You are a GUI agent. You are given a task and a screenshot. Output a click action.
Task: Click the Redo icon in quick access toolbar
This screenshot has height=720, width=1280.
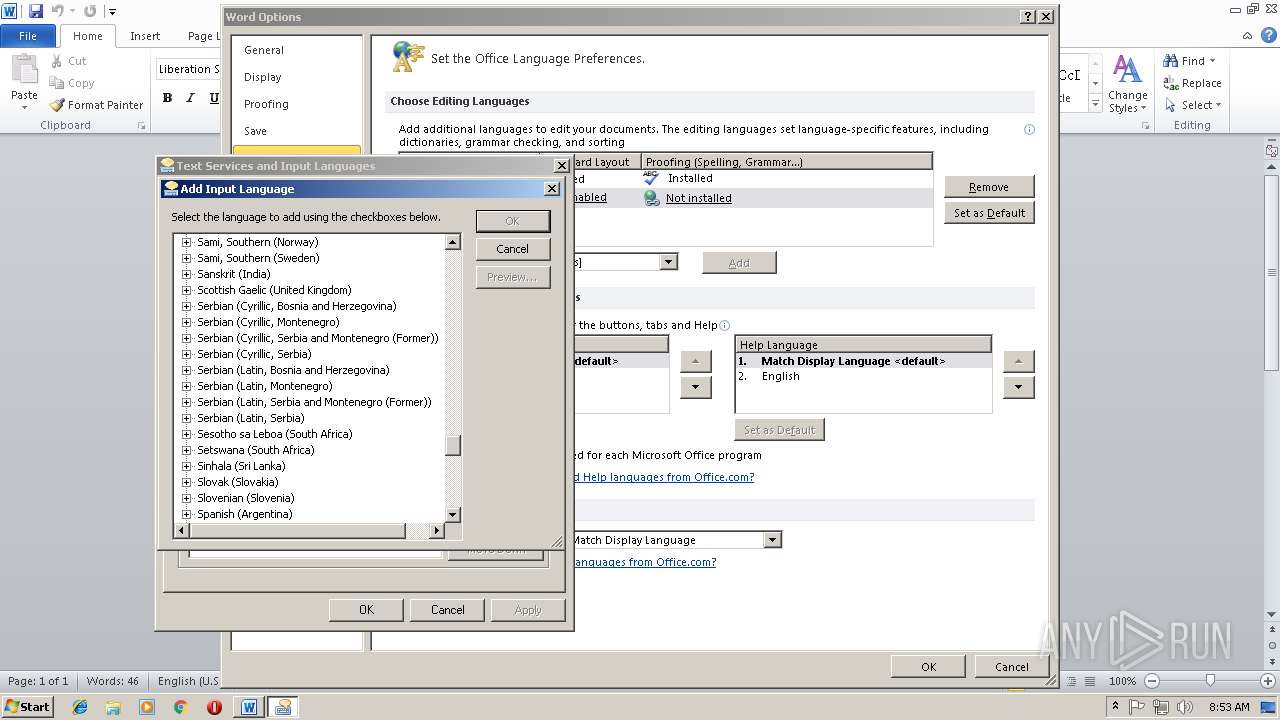point(90,11)
